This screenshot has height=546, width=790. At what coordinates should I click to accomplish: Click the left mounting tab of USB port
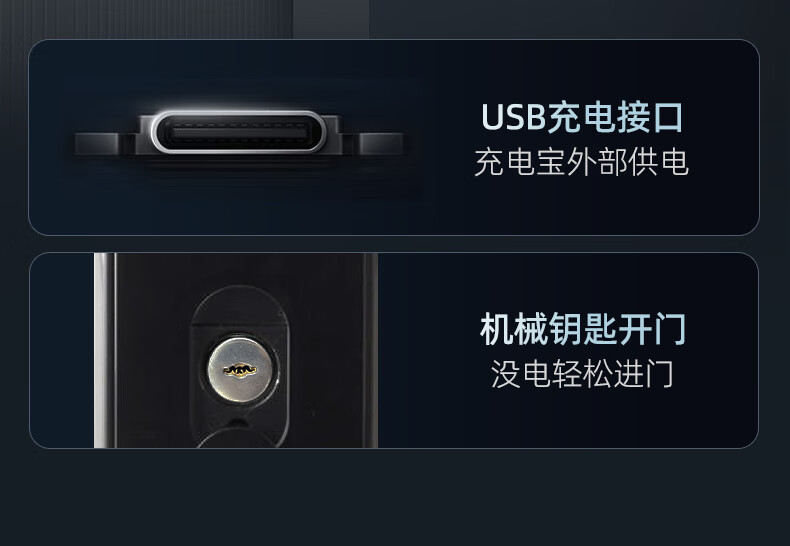[x=104, y=144]
